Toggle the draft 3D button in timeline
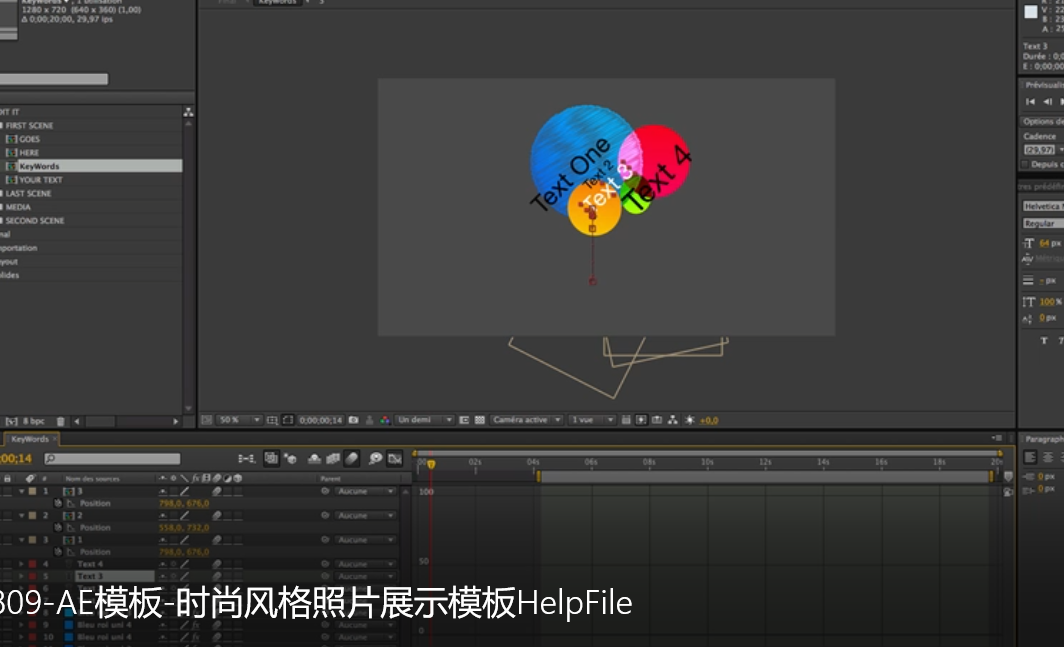The width and height of the screenshot is (1064, 647). (x=271, y=459)
